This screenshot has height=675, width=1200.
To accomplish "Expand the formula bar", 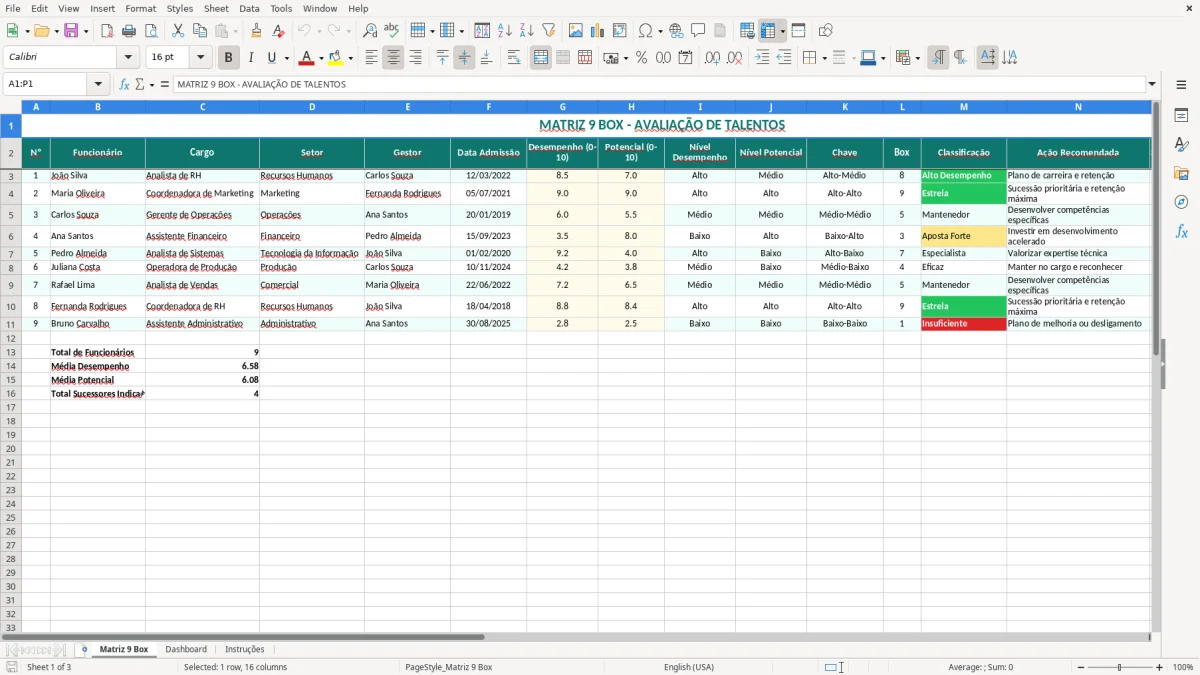I will coord(1152,85).
